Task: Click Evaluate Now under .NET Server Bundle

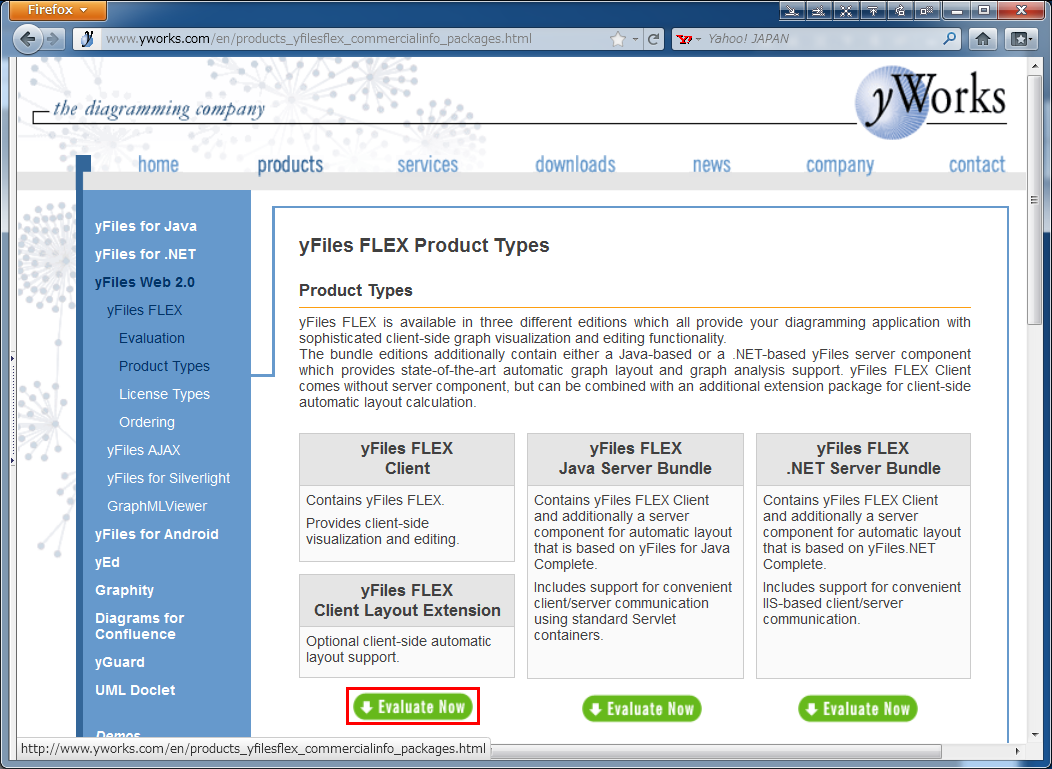Action: point(857,709)
